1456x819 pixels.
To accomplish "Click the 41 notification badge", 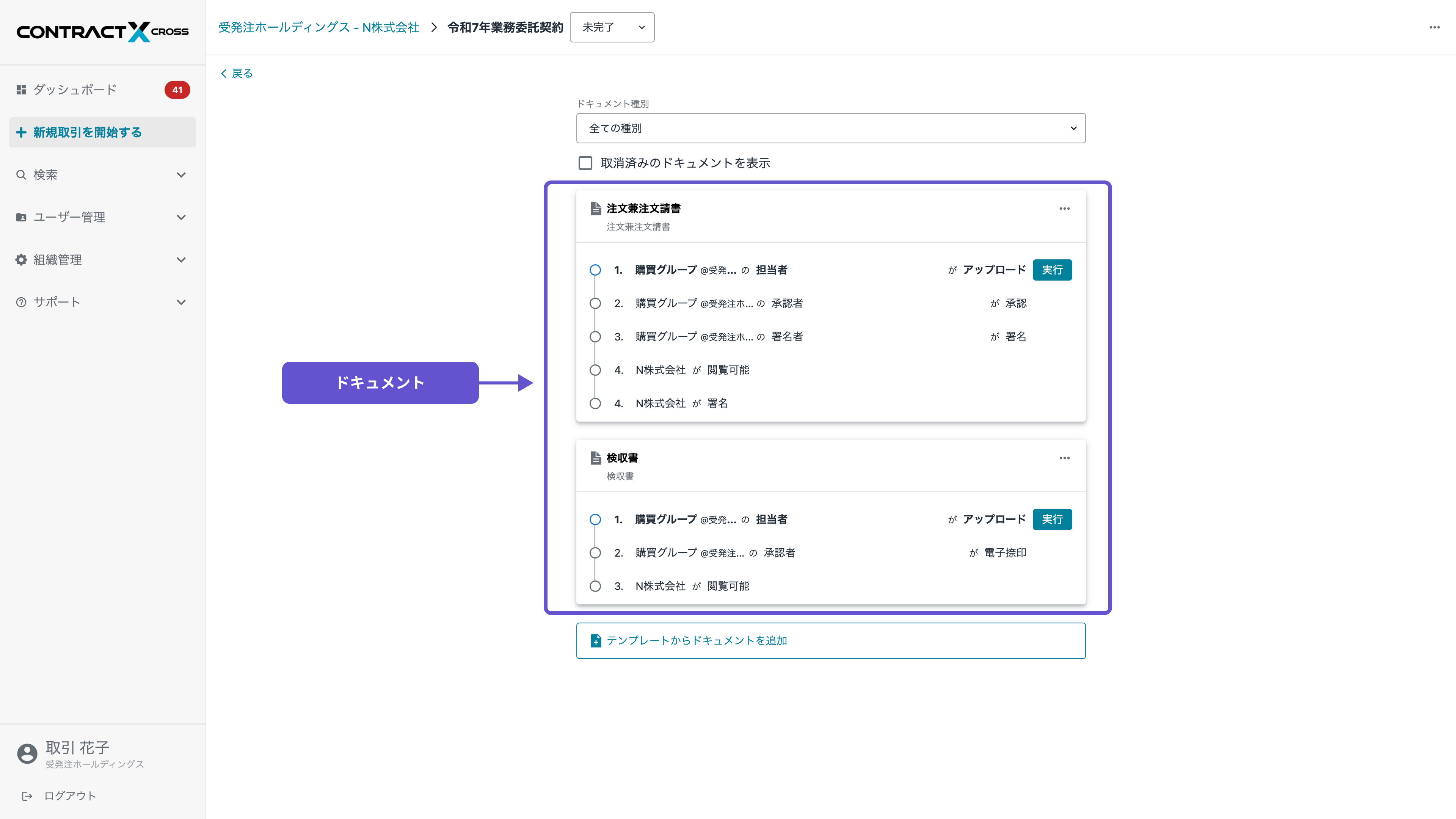I will [177, 90].
